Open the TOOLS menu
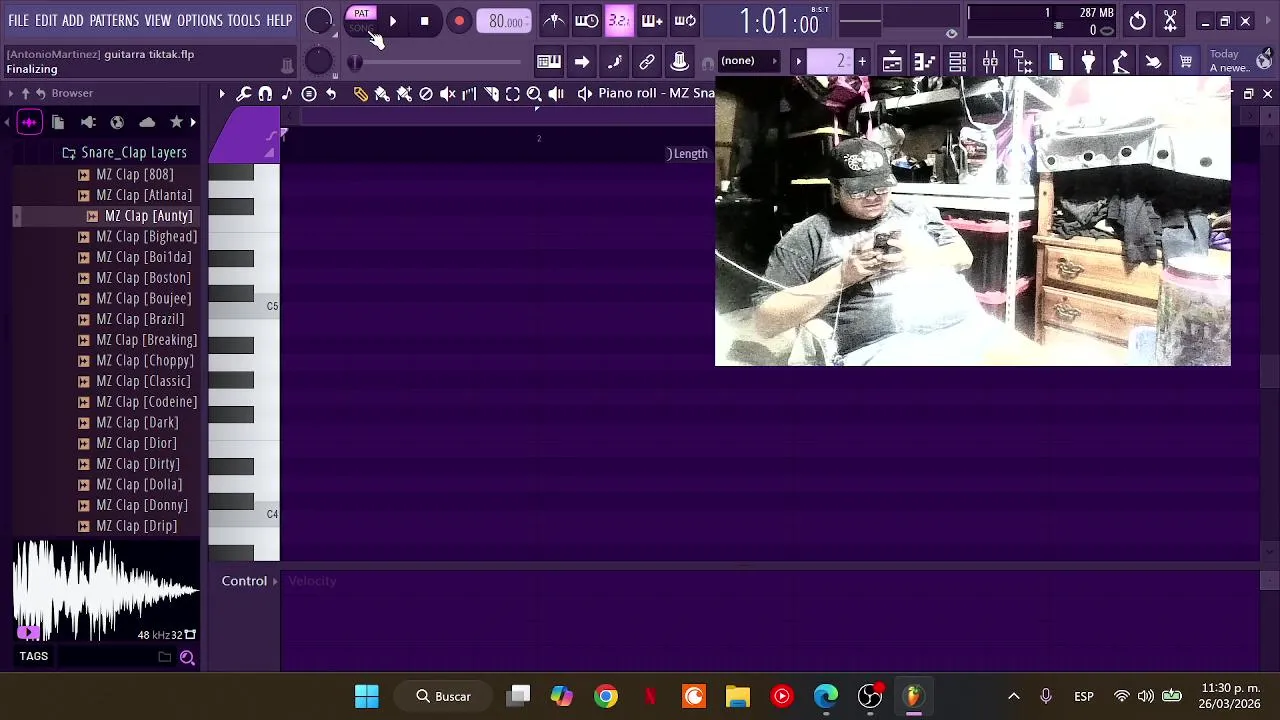Image resolution: width=1280 pixels, height=720 pixels. [x=244, y=20]
